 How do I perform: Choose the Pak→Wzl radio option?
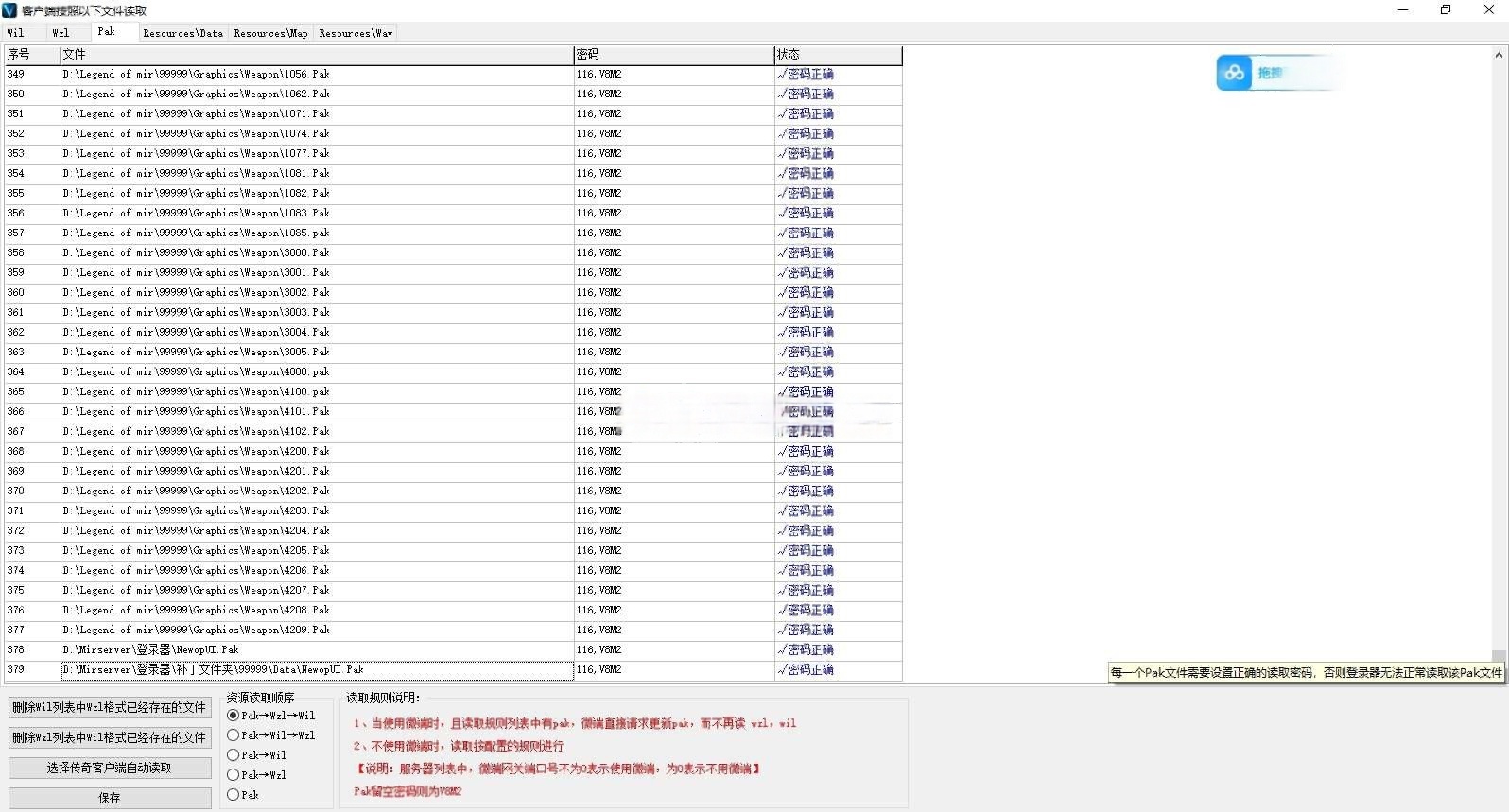[x=257, y=775]
